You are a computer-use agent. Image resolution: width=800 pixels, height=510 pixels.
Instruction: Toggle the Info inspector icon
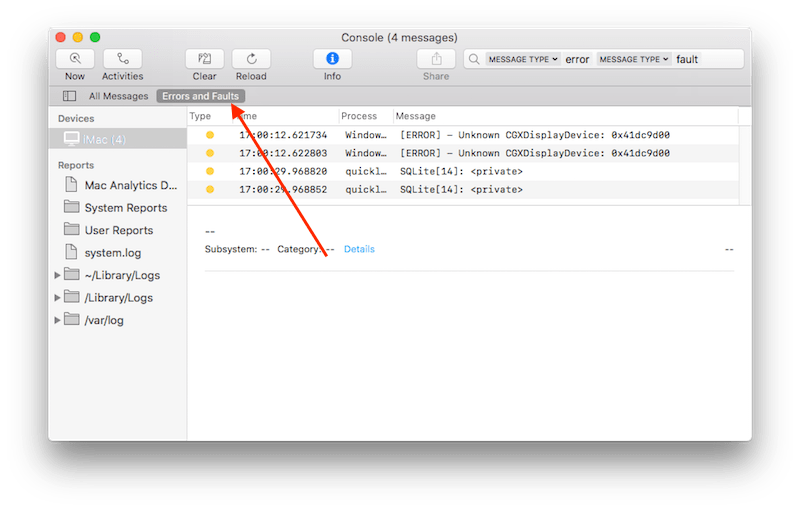click(332, 59)
